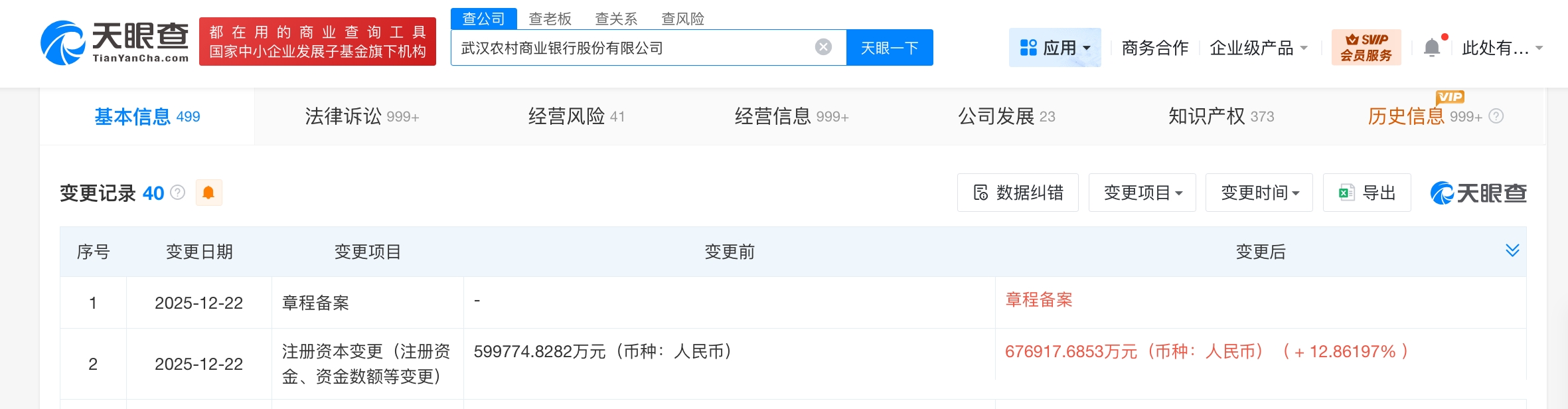Image resolution: width=1568 pixels, height=409 pixels.
Task: Click the company search input field
Action: 631,48
